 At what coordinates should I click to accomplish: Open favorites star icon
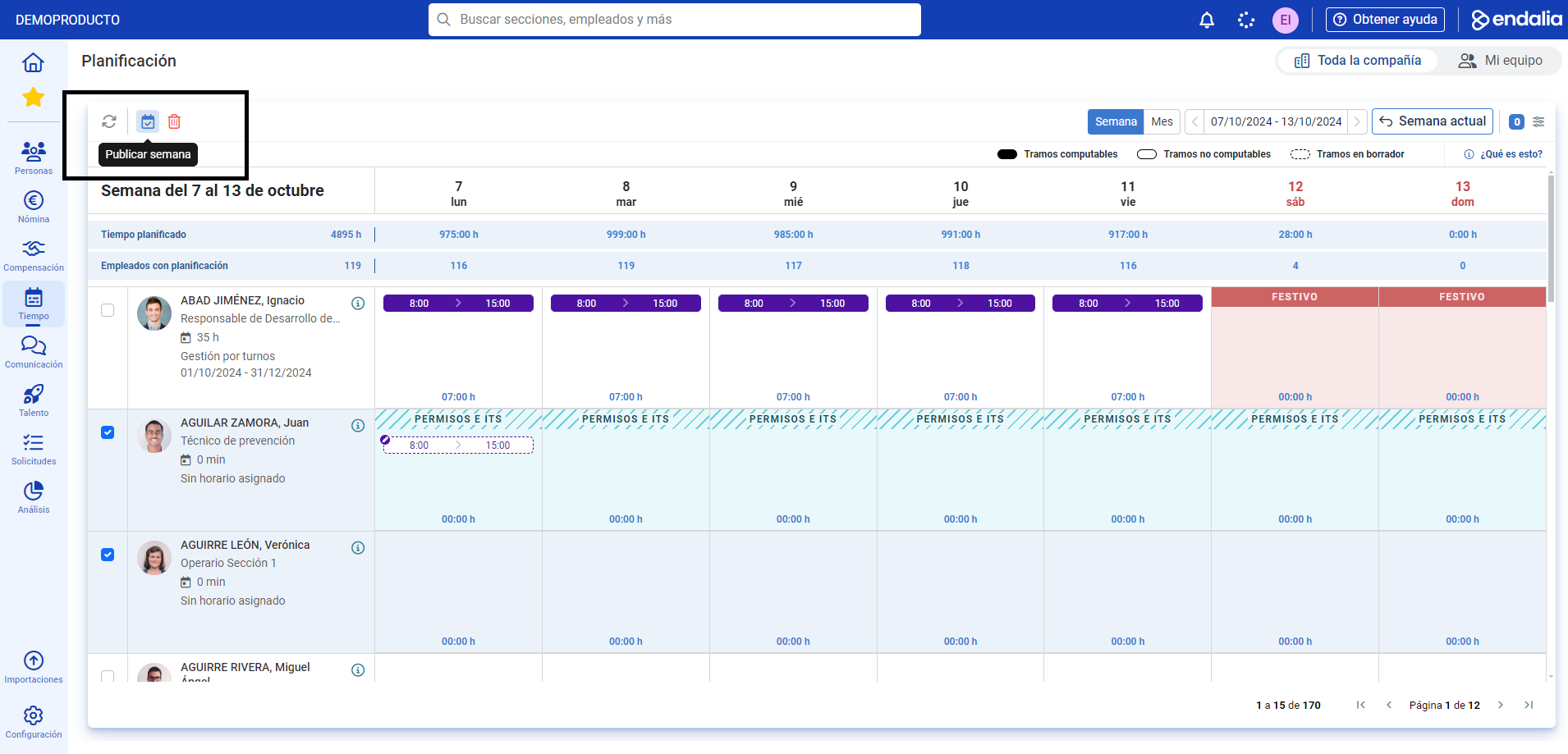click(33, 98)
